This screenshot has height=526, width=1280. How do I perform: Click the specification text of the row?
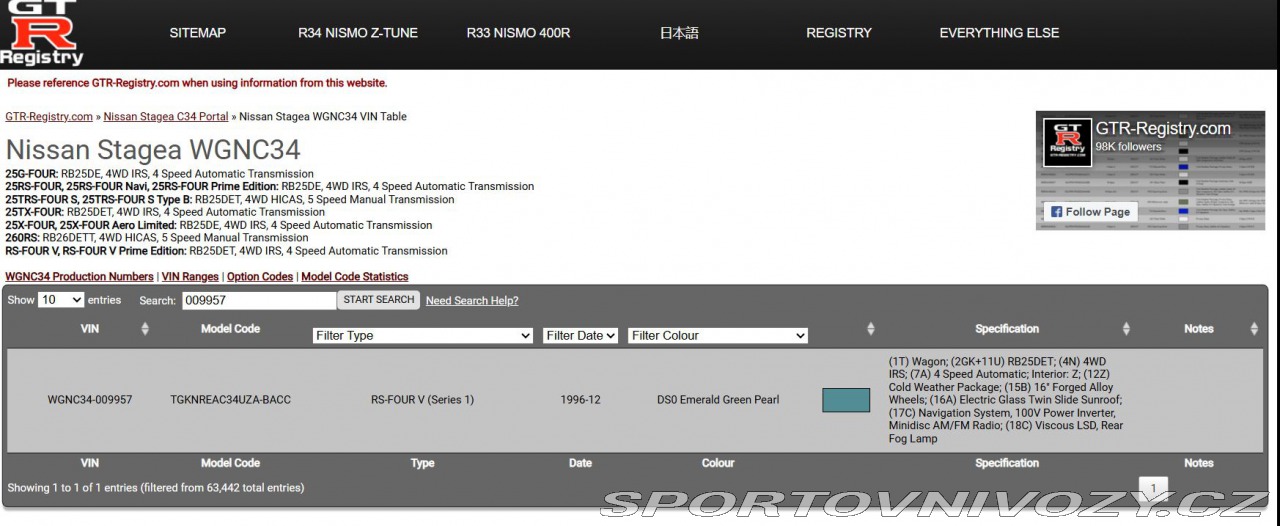pos(1006,400)
